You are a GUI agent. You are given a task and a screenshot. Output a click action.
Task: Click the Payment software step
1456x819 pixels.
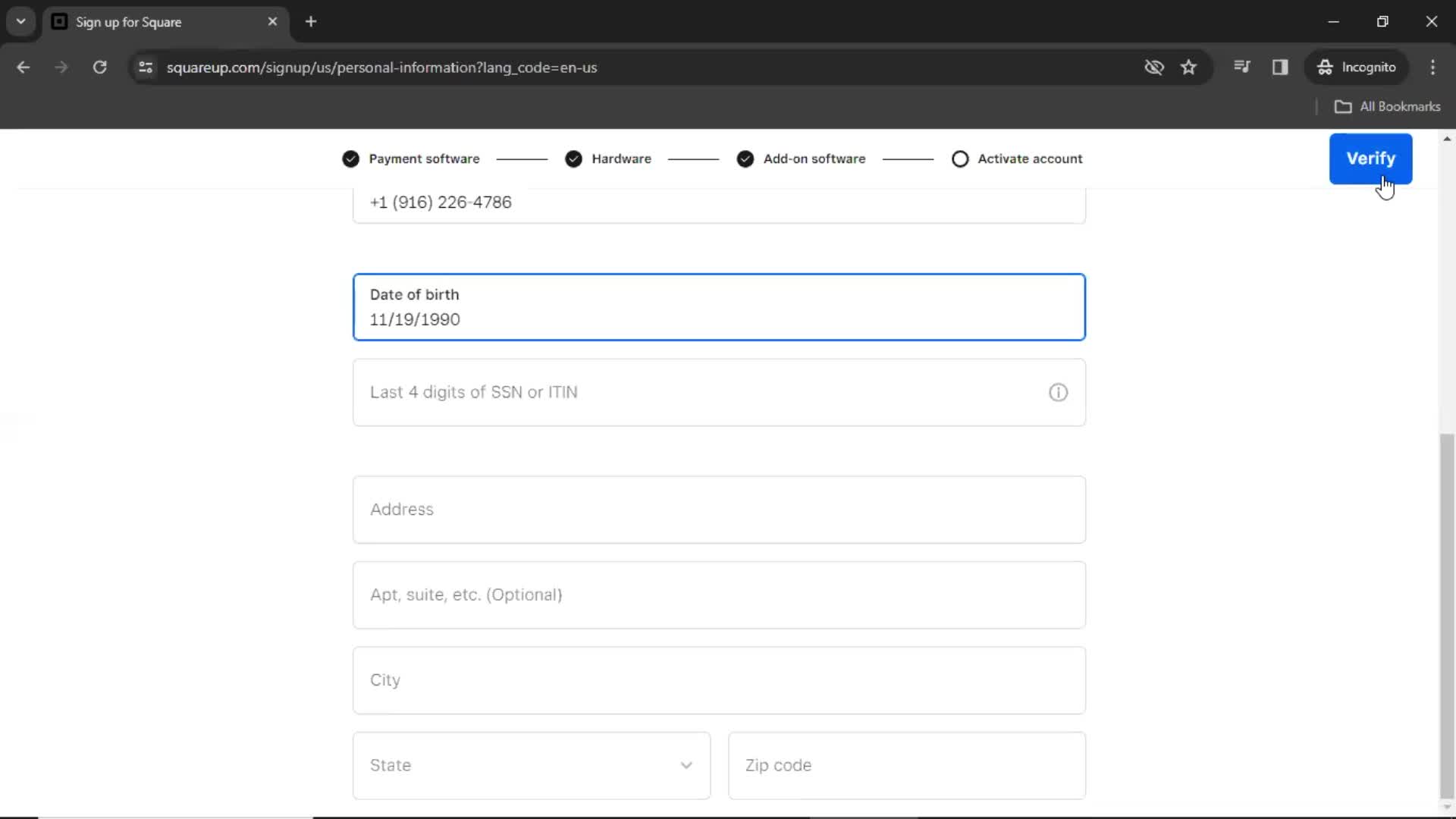411,158
